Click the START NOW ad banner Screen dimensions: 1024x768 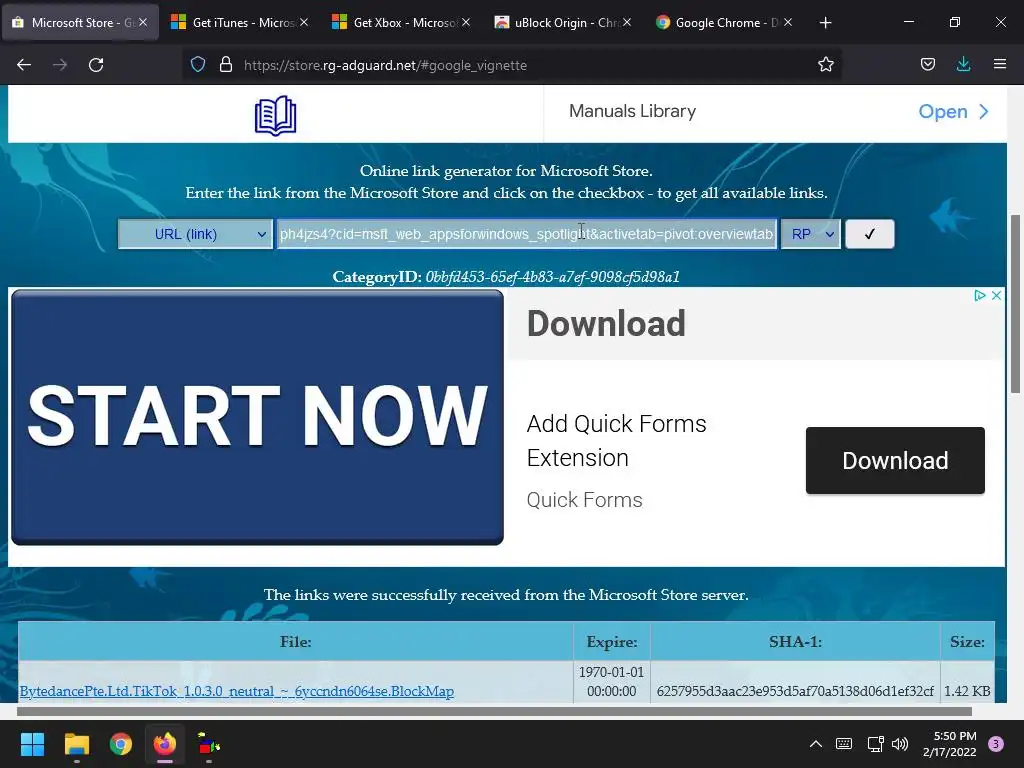257,417
